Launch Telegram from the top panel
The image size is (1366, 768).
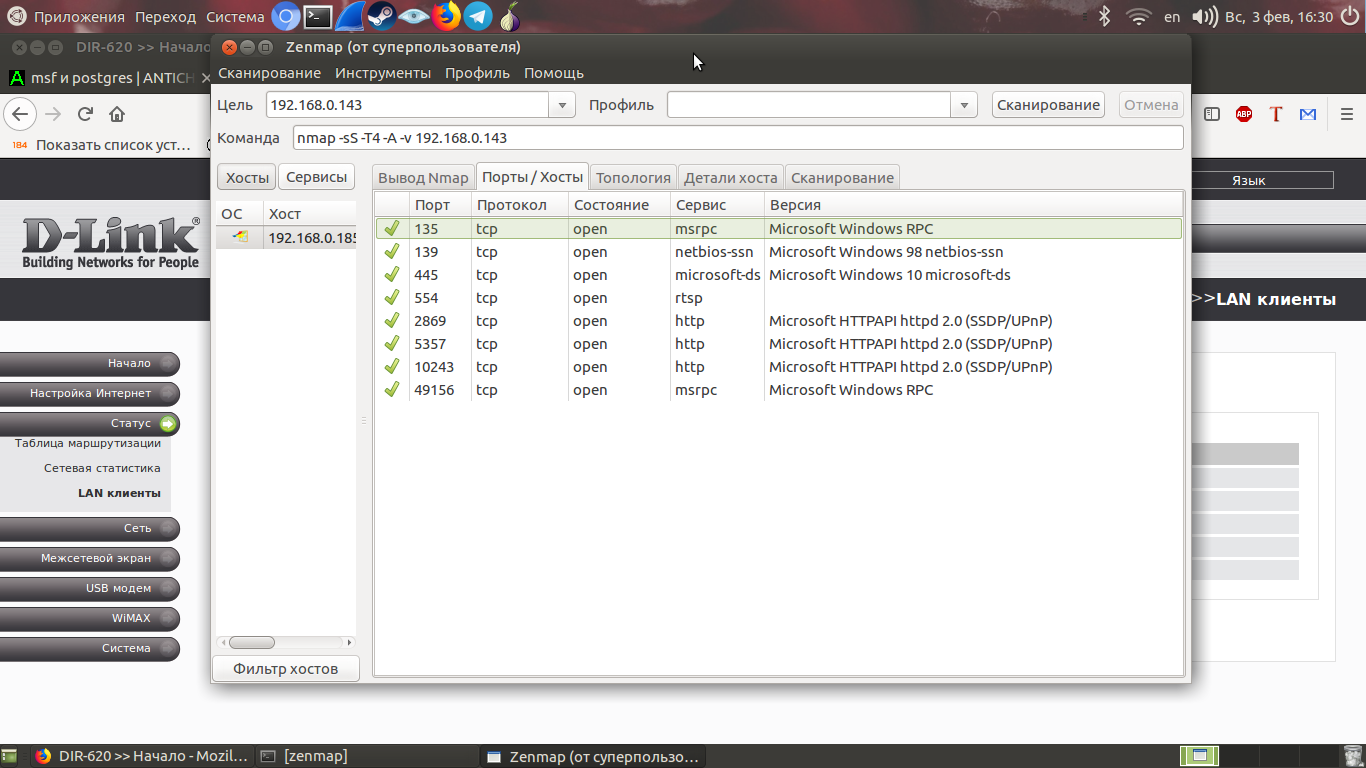click(478, 16)
